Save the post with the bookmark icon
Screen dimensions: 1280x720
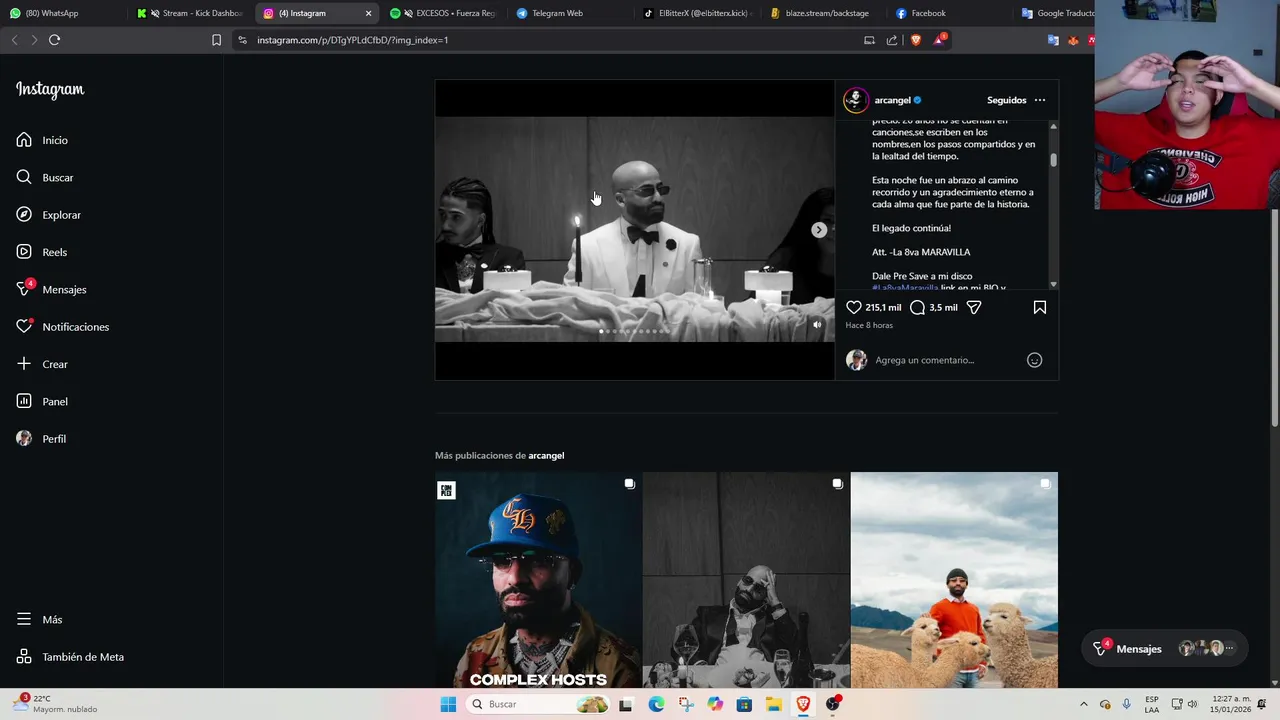pyautogui.click(x=1040, y=307)
